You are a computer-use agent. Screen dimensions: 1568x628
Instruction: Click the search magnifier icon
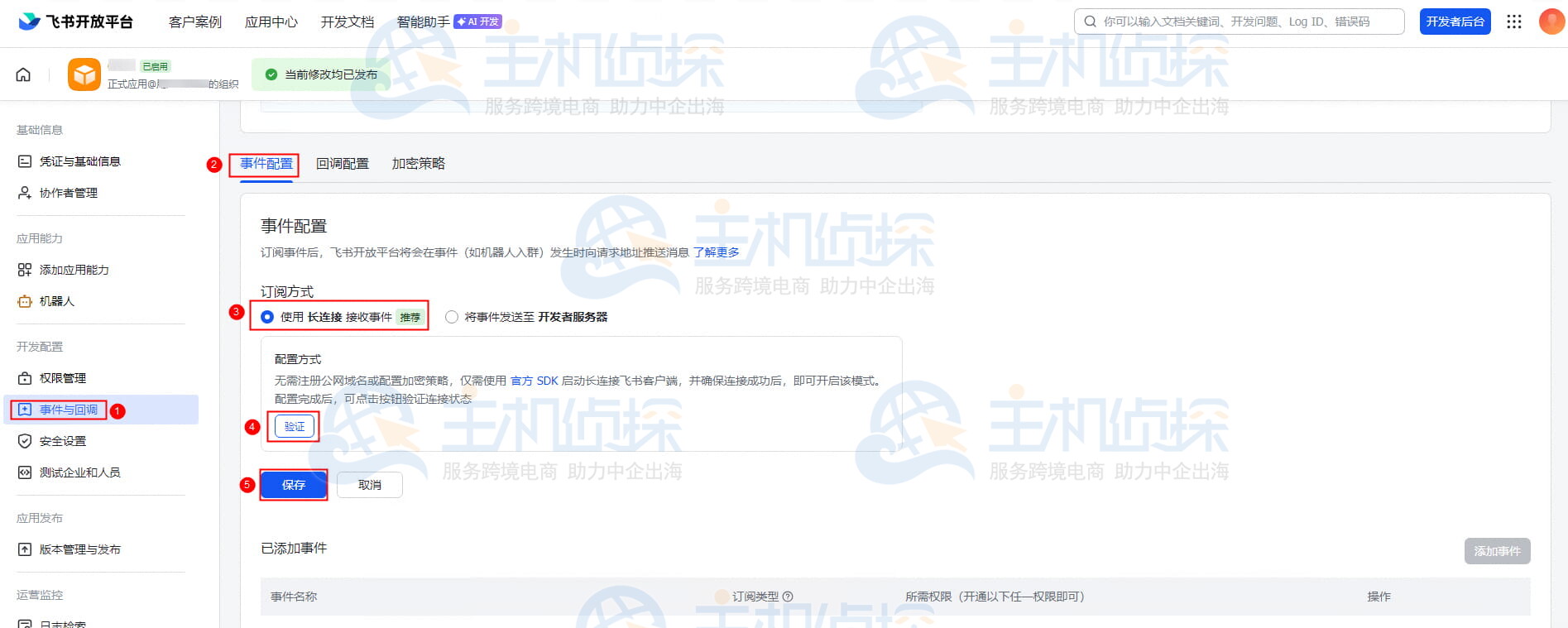(1091, 22)
